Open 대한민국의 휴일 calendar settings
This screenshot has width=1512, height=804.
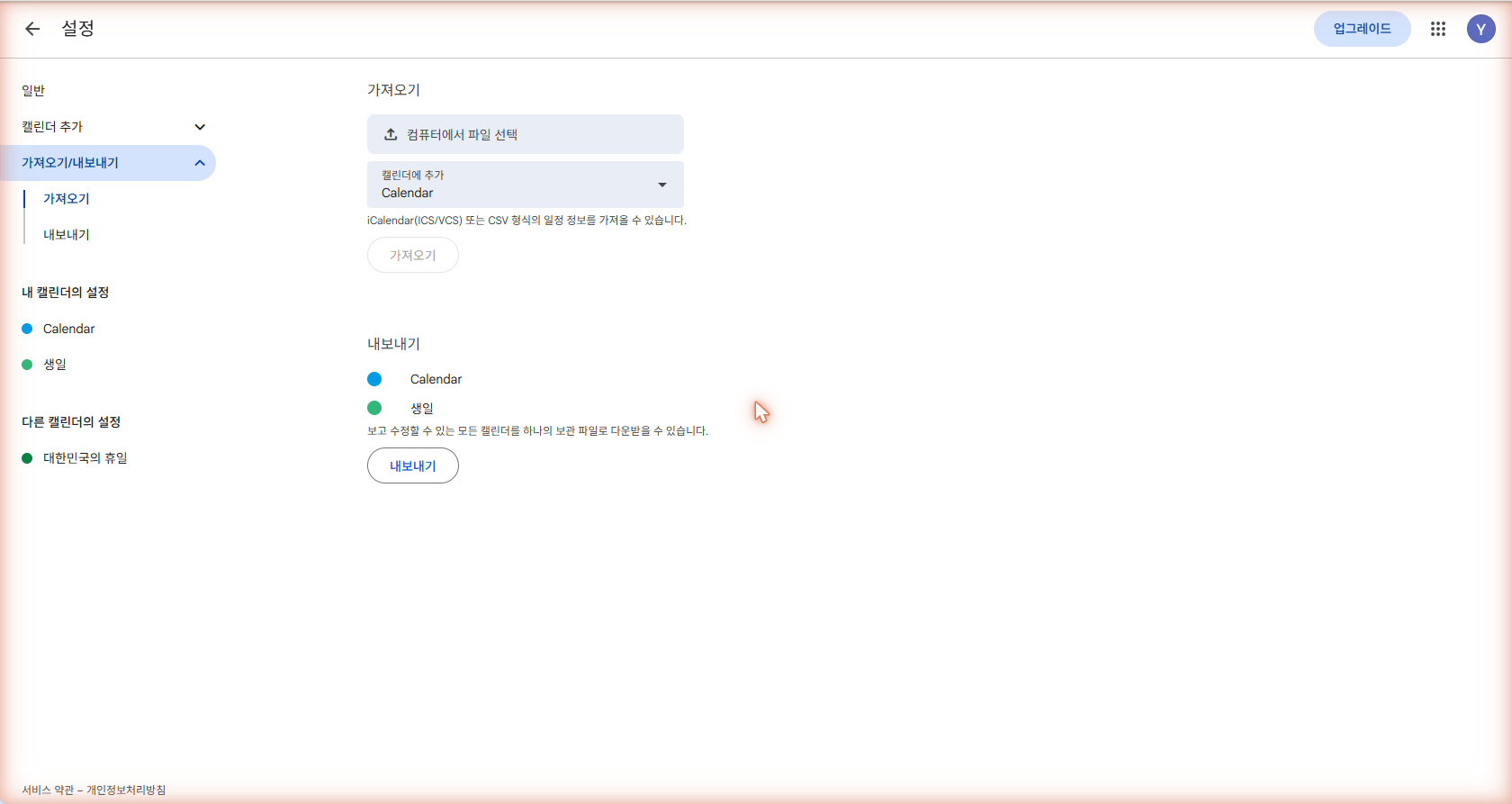click(x=85, y=458)
